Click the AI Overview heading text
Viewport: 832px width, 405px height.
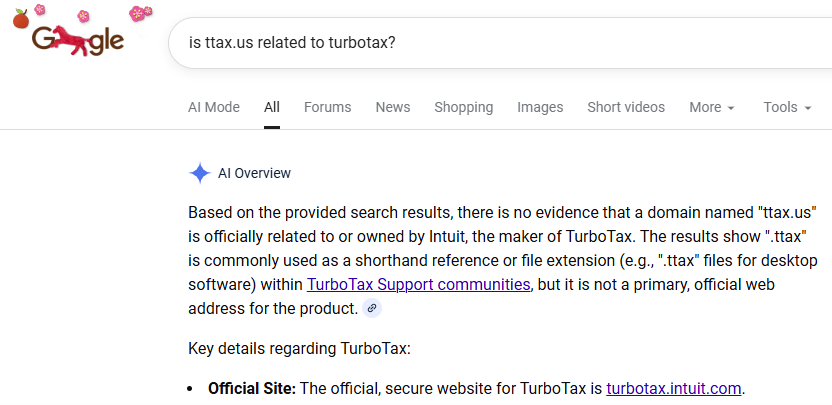pyautogui.click(x=254, y=173)
